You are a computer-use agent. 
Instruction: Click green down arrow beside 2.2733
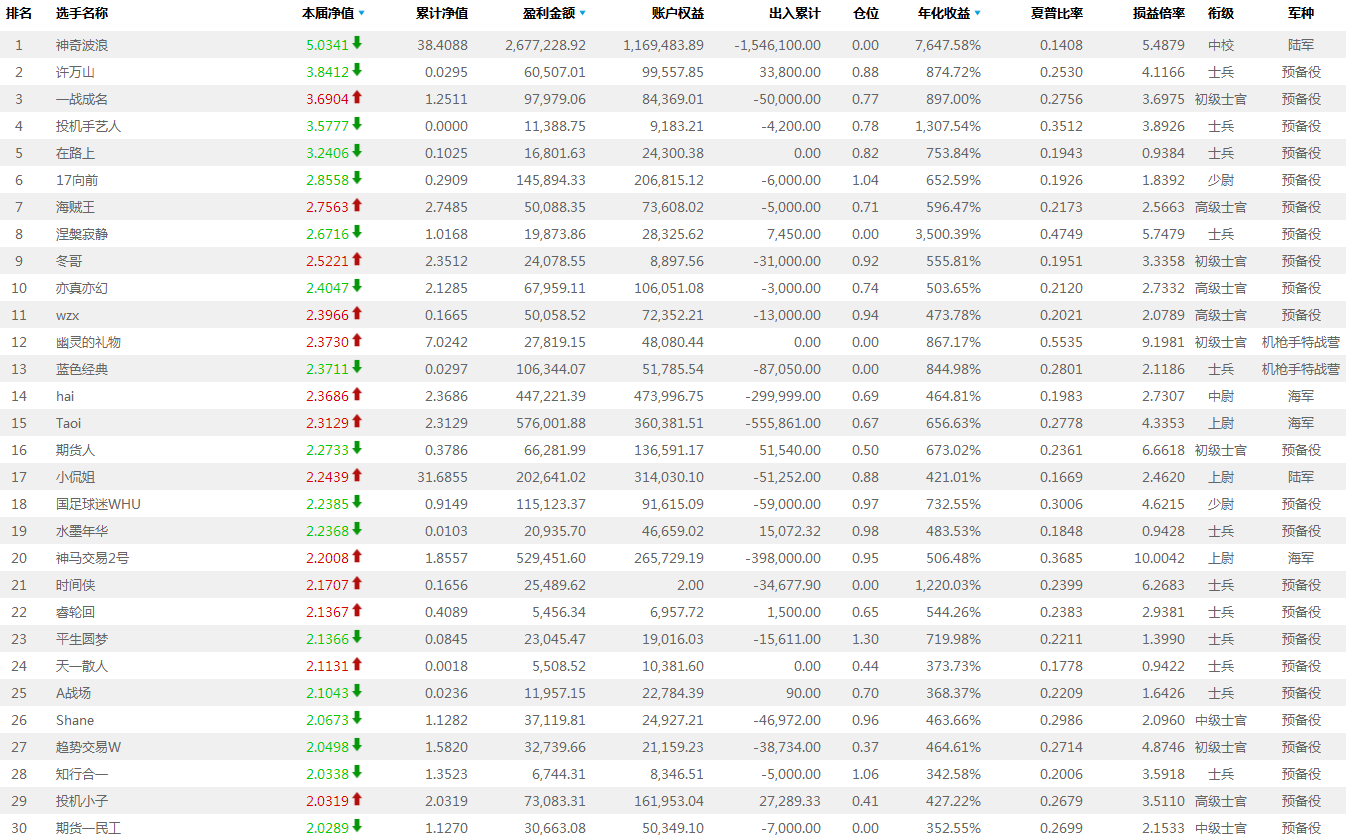click(x=357, y=448)
